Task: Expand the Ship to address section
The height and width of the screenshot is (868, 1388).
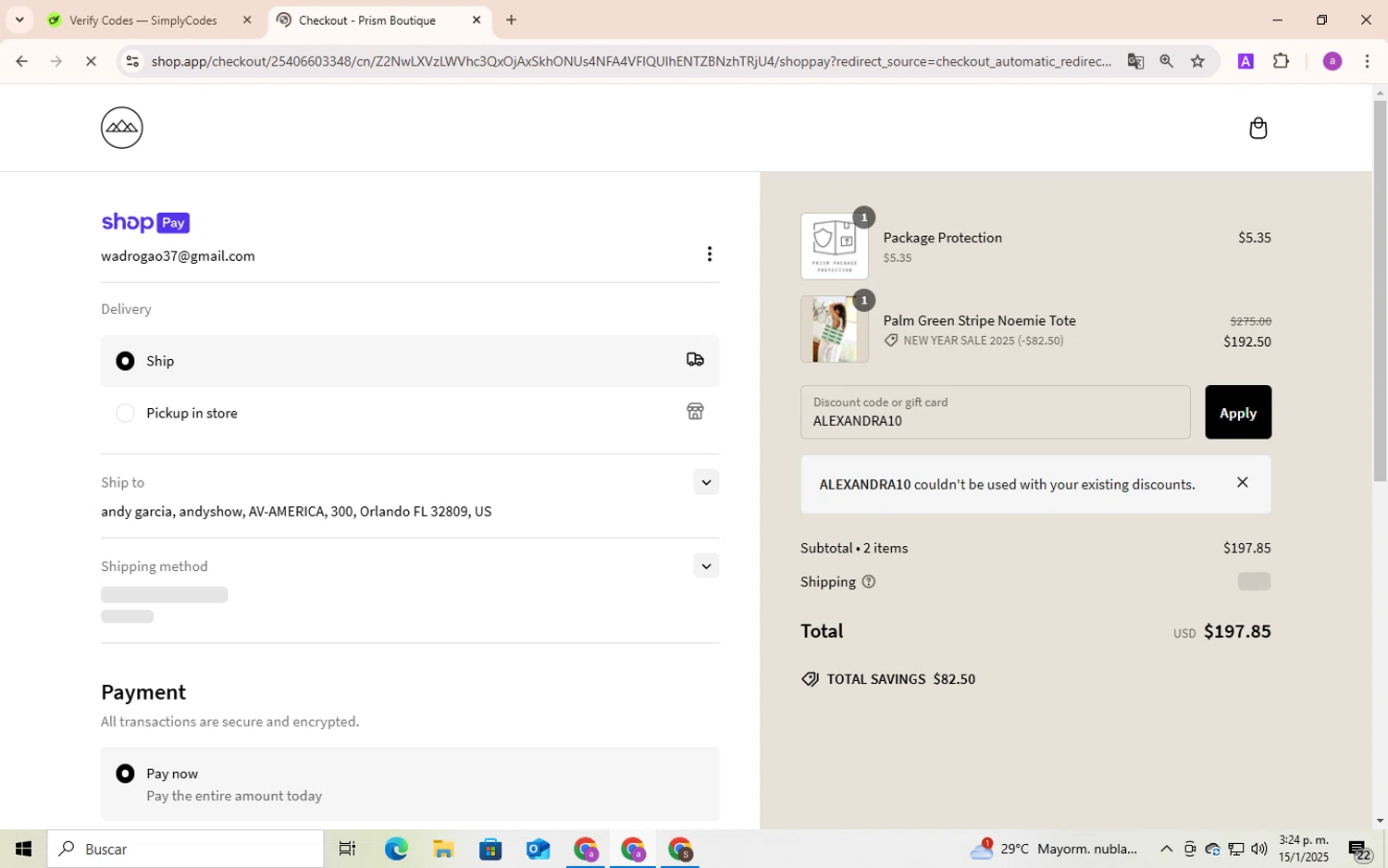Action: pyautogui.click(x=706, y=482)
